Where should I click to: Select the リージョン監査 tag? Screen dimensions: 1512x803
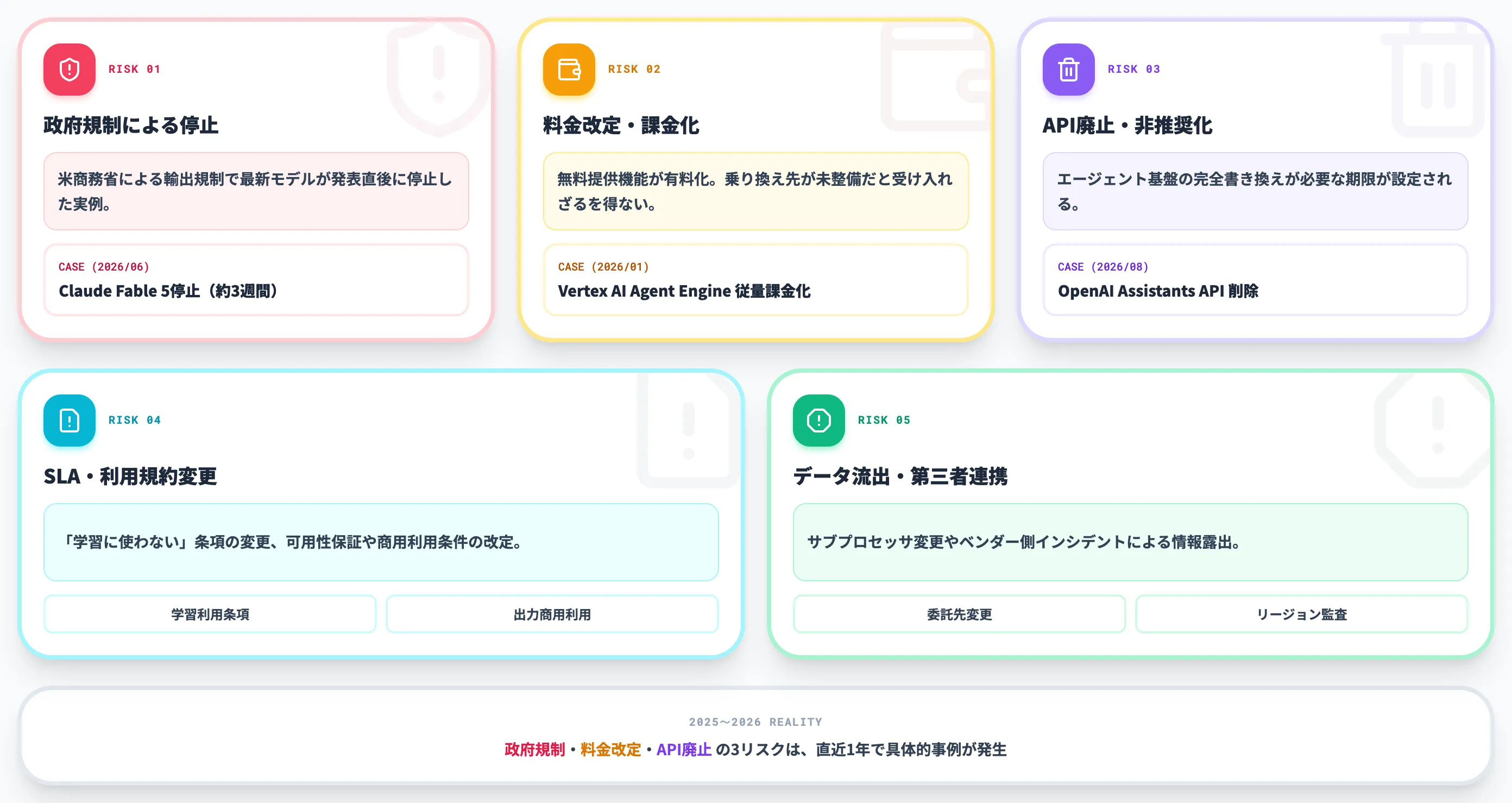(1301, 614)
